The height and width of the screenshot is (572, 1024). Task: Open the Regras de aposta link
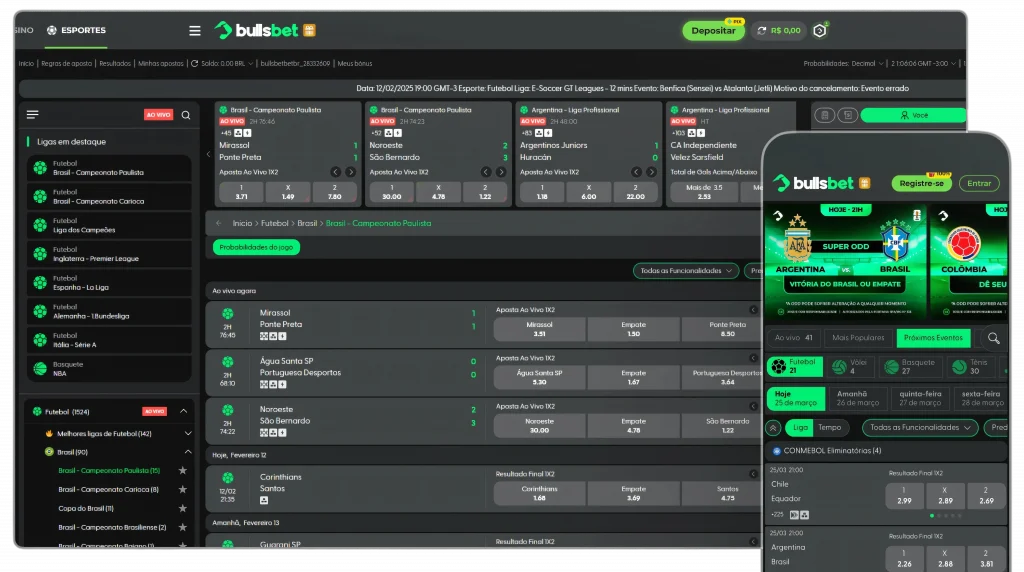(66, 63)
